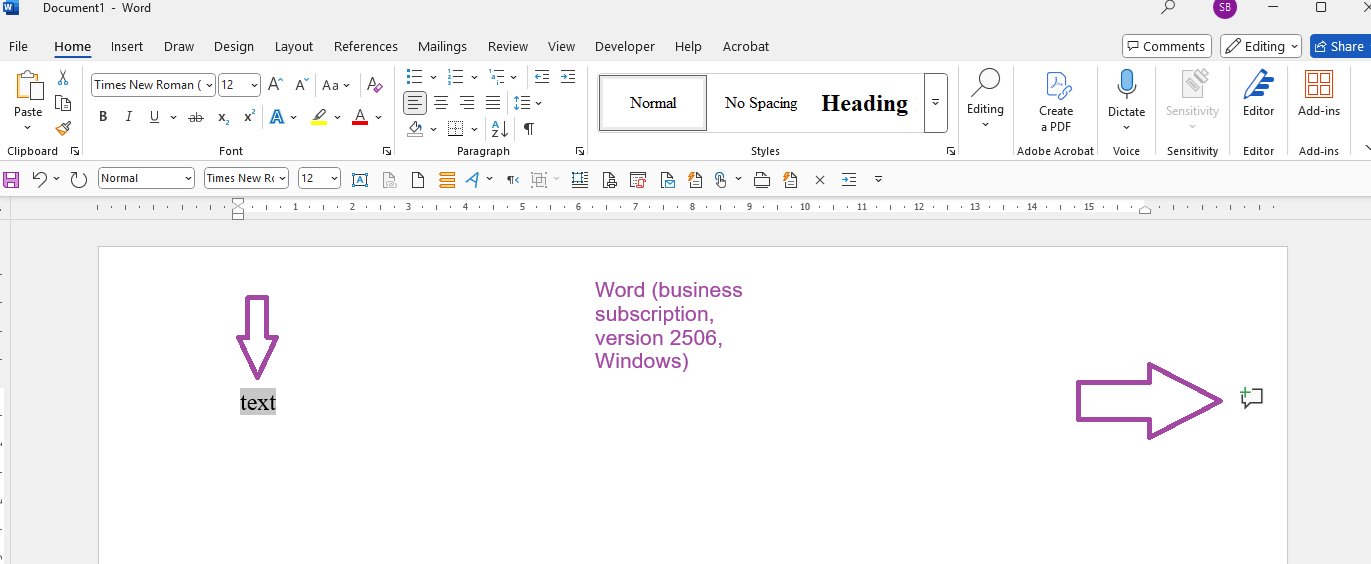The height and width of the screenshot is (564, 1371).
Task: Apply superscript formatting
Action: (x=249, y=117)
